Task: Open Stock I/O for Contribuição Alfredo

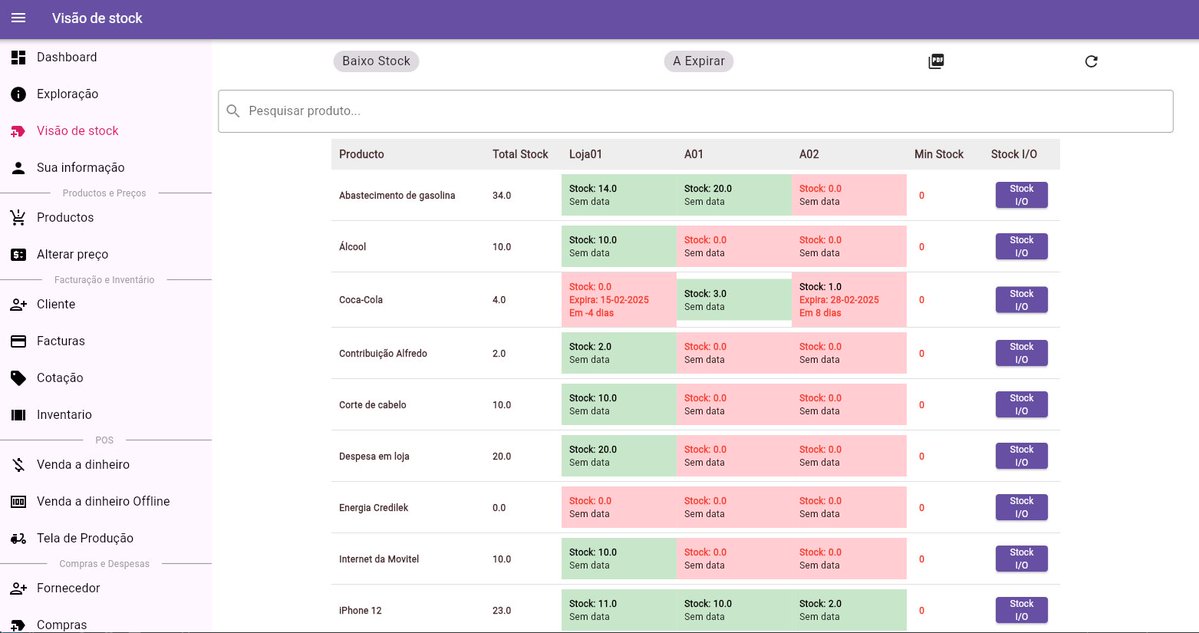Action: point(1022,353)
